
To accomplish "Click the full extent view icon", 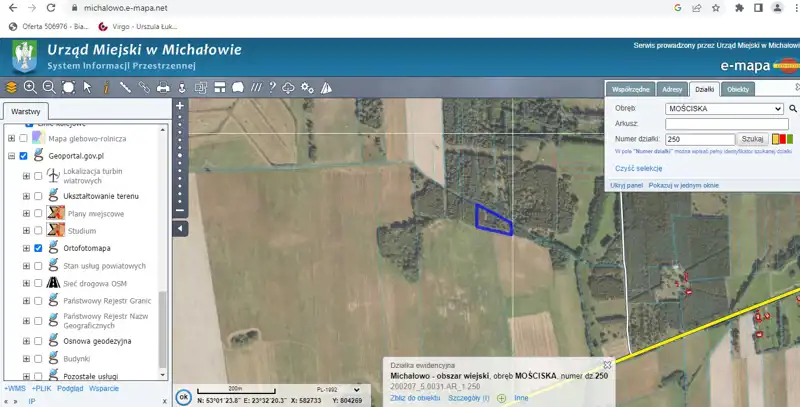I will [67, 88].
